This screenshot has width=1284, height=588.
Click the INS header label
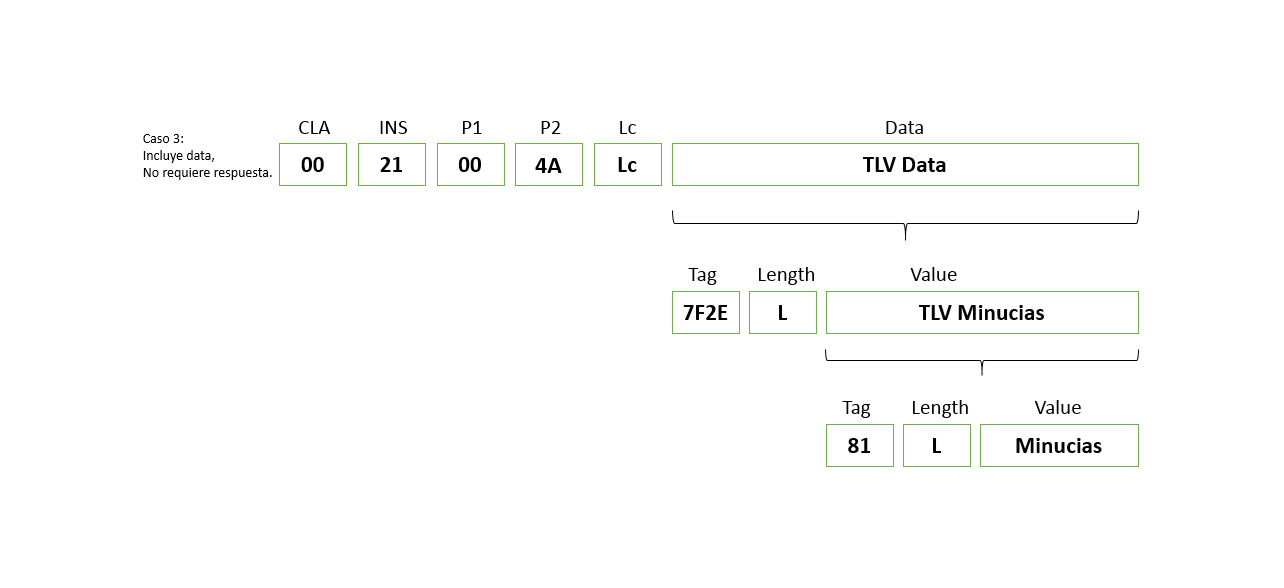392,128
